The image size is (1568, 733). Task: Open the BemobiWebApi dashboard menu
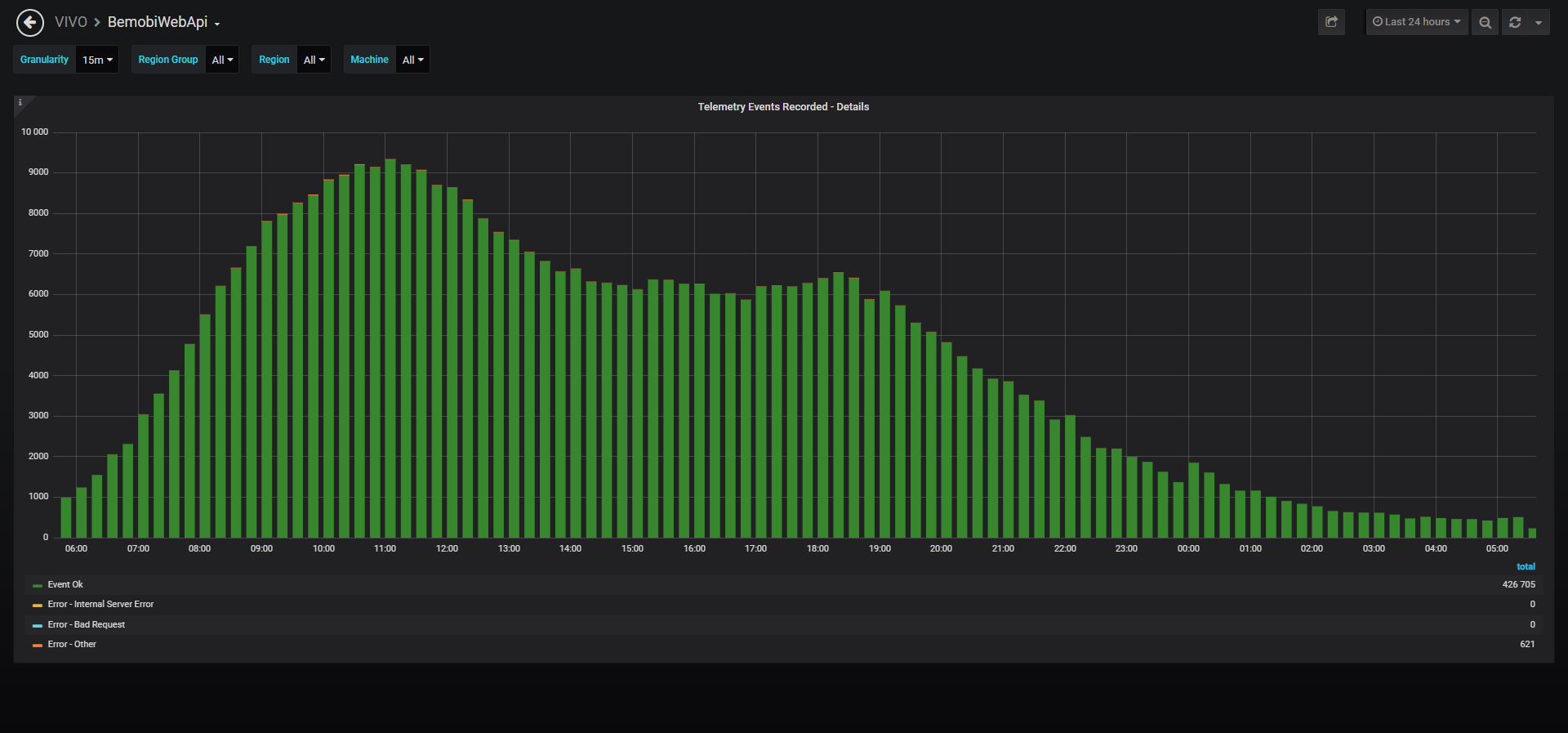(x=163, y=22)
